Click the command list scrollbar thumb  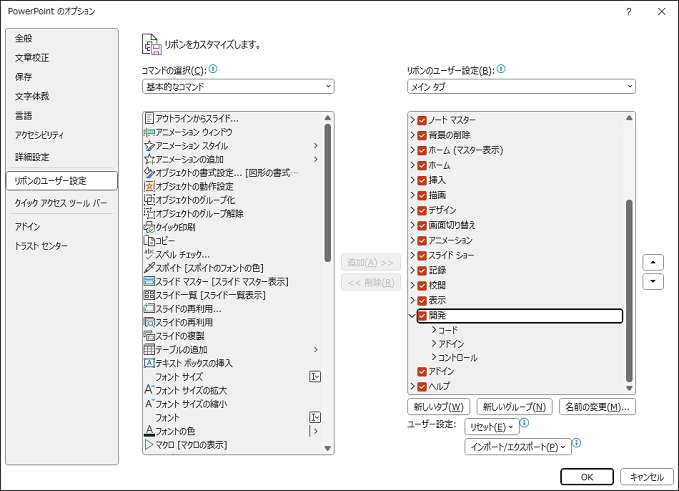point(327,193)
